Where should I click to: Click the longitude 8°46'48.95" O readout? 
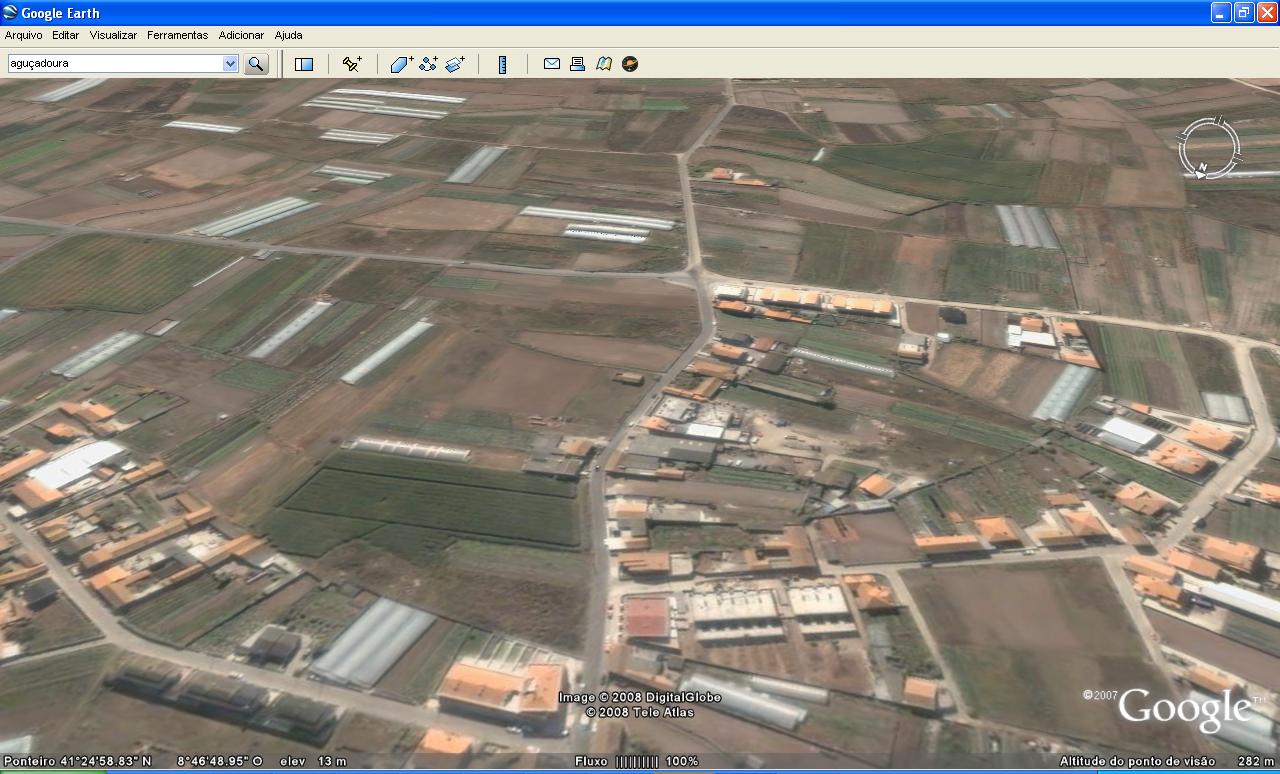pyautogui.click(x=219, y=762)
